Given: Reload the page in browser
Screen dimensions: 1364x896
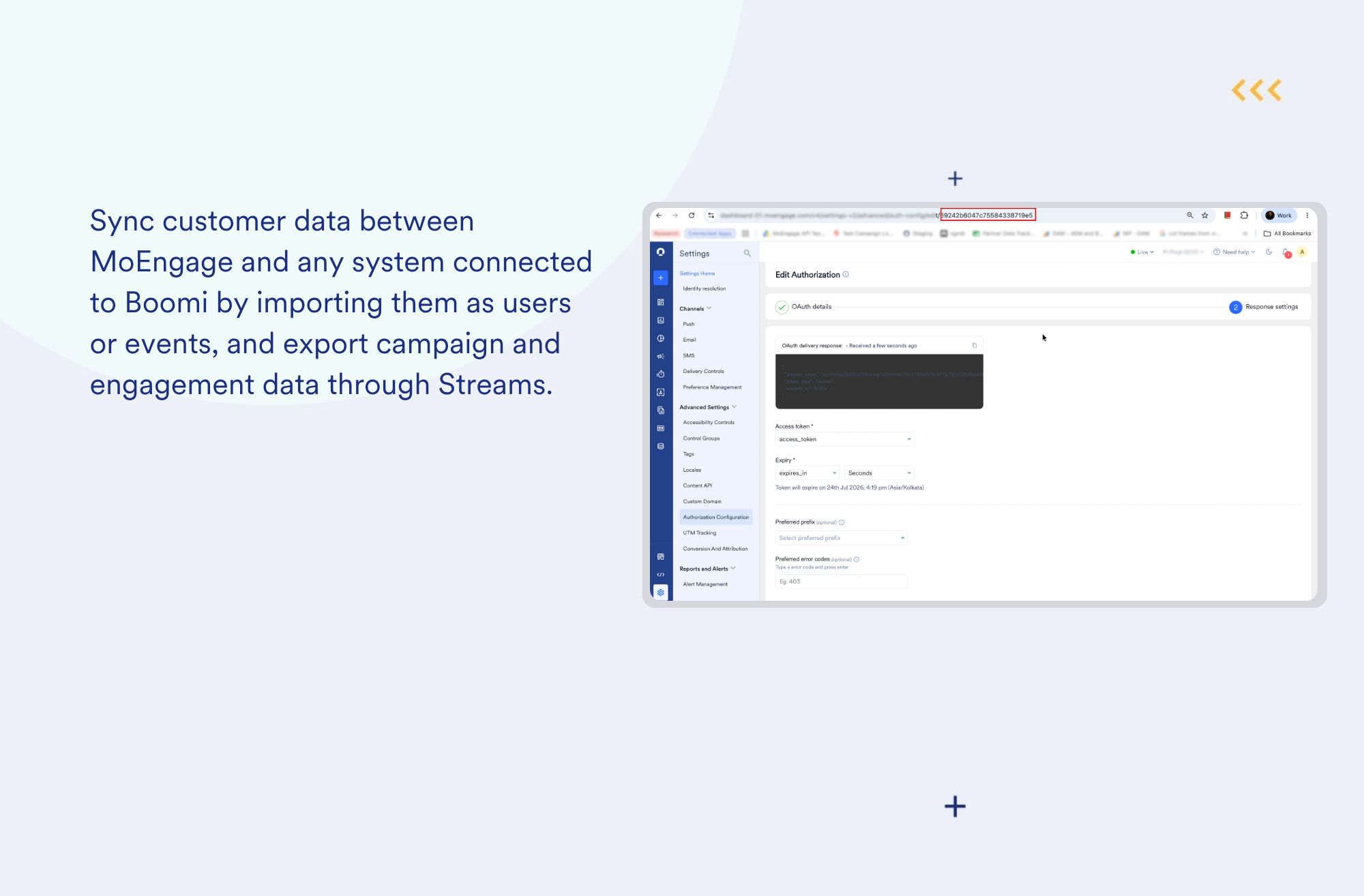Looking at the screenshot, I should [x=692, y=215].
